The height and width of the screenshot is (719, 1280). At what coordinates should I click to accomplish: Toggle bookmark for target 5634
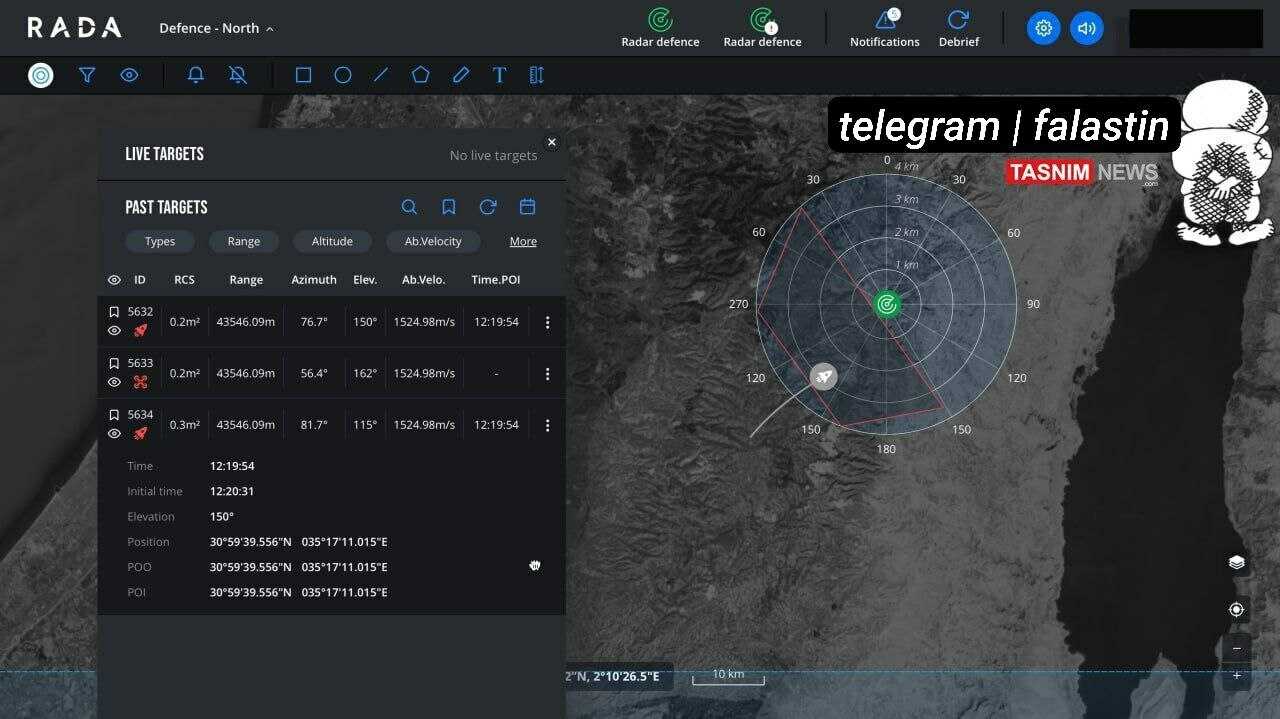114,415
